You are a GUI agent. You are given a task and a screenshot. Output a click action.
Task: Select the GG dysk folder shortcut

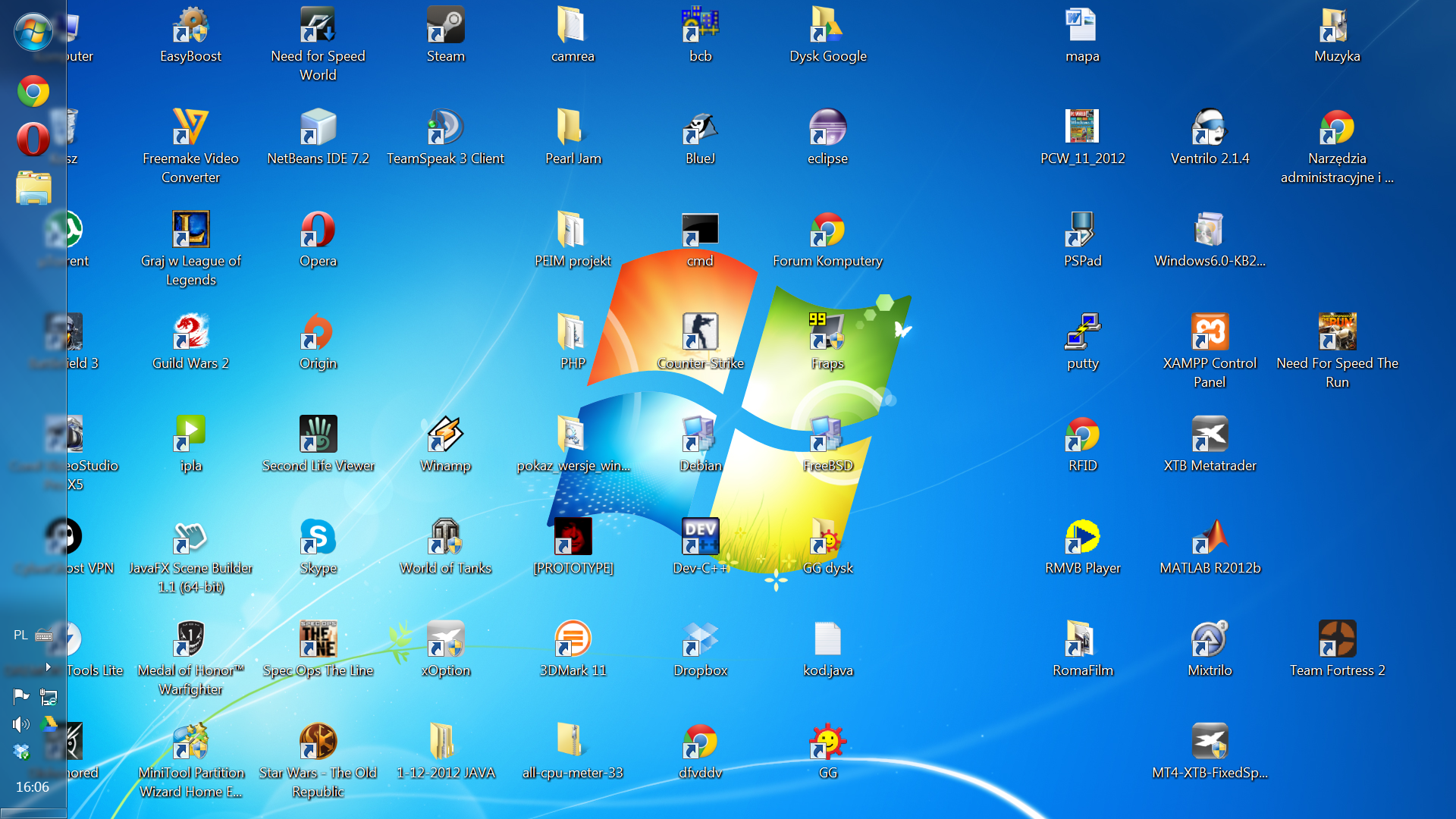[x=827, y=547]
